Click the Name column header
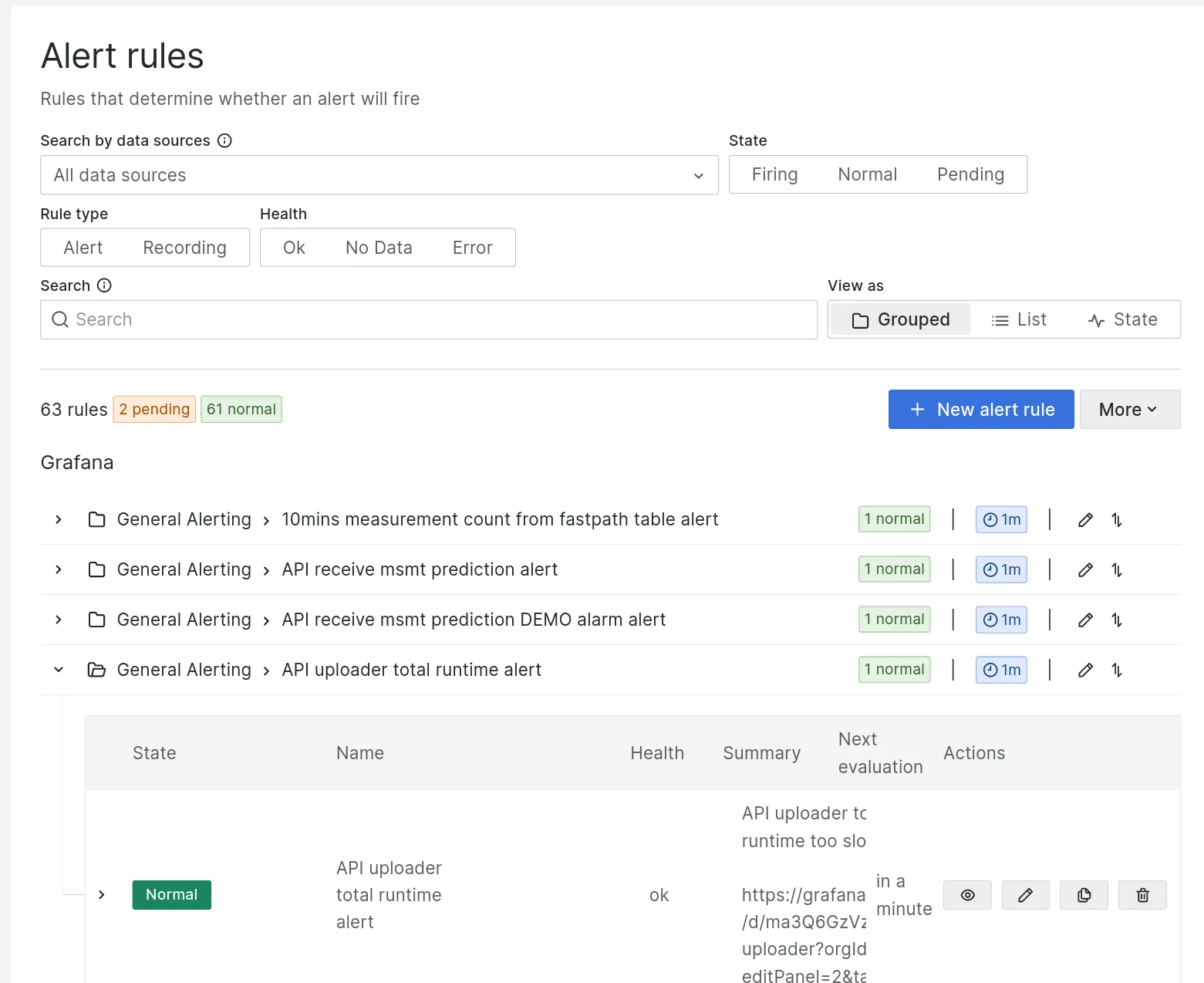 point(360,753)
